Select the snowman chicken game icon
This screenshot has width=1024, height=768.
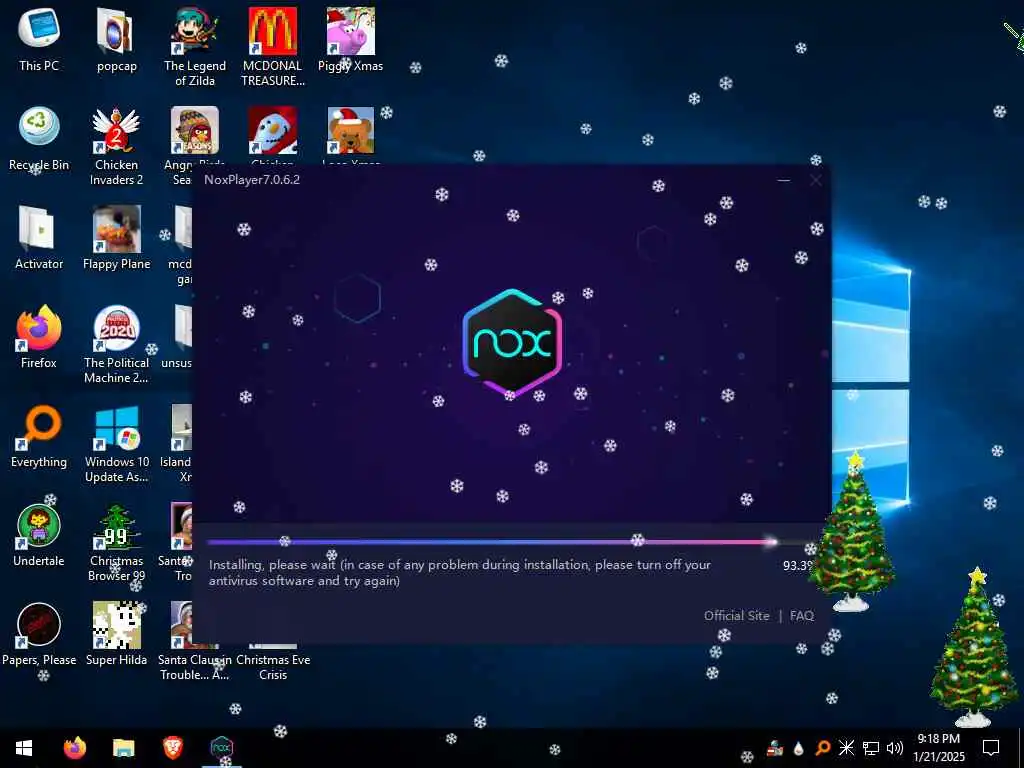pyautogui.click(x=272, y=131)
